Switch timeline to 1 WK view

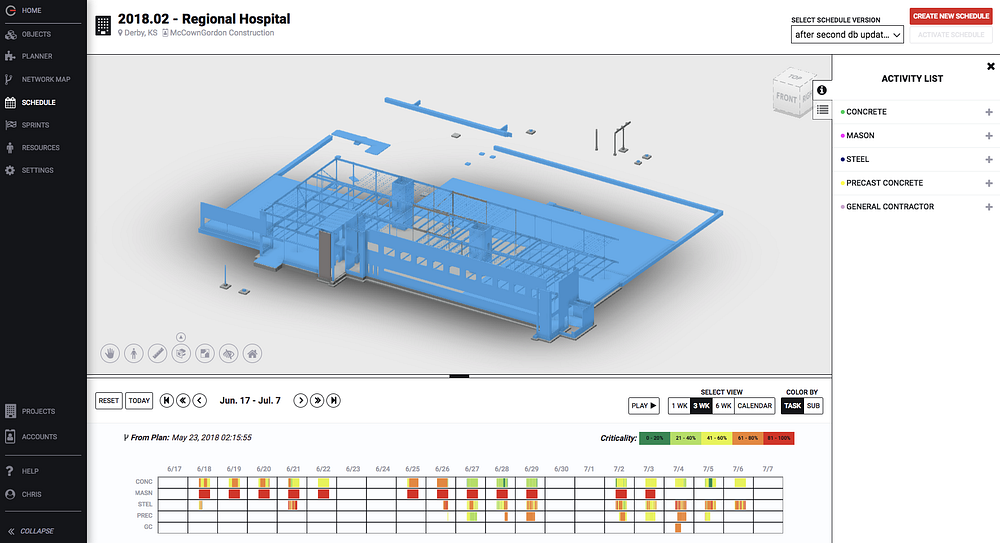(679, 406)
